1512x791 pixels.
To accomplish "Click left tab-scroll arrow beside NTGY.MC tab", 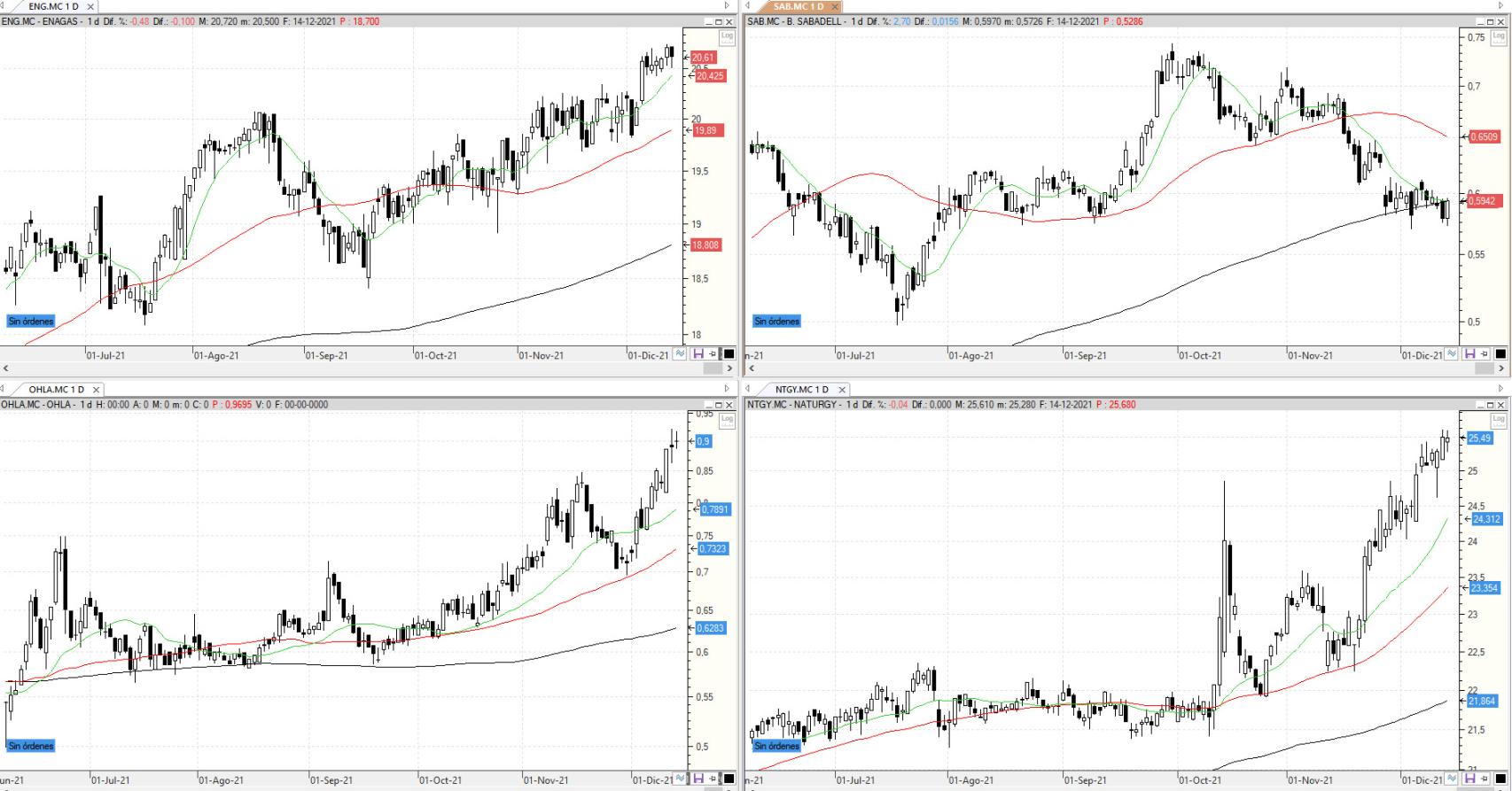I will [748, 390].
